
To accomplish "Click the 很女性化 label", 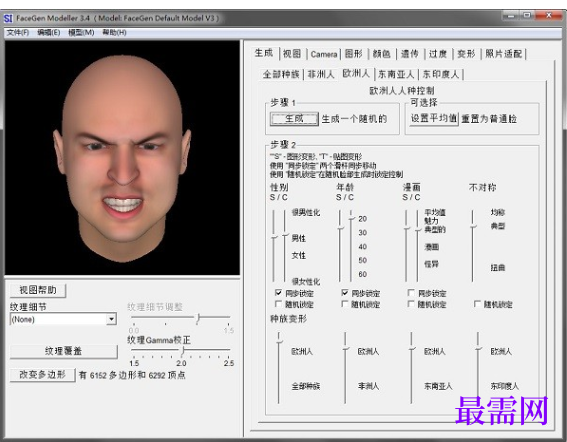I will 306,281.
